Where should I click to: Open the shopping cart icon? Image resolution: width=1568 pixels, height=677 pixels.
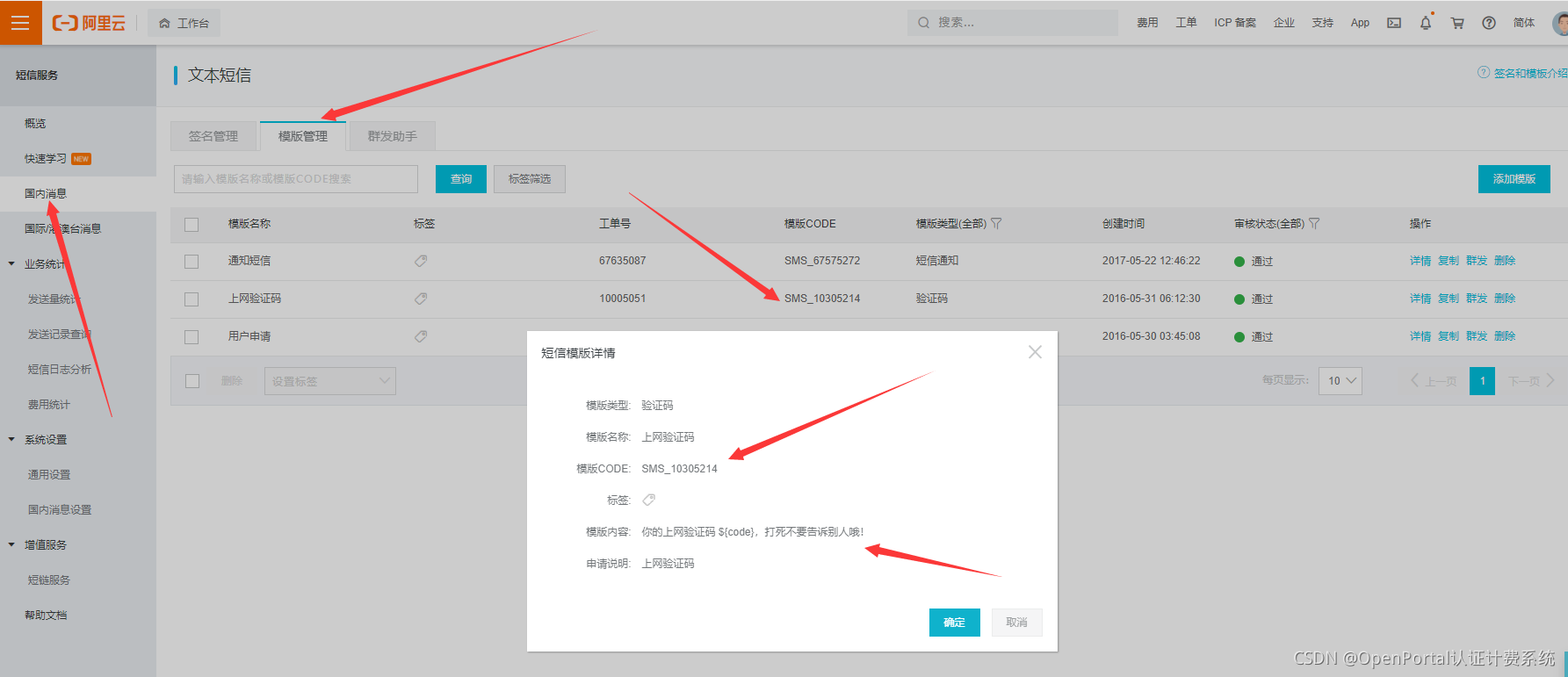pyautogui.click(x=1457, y=23)
